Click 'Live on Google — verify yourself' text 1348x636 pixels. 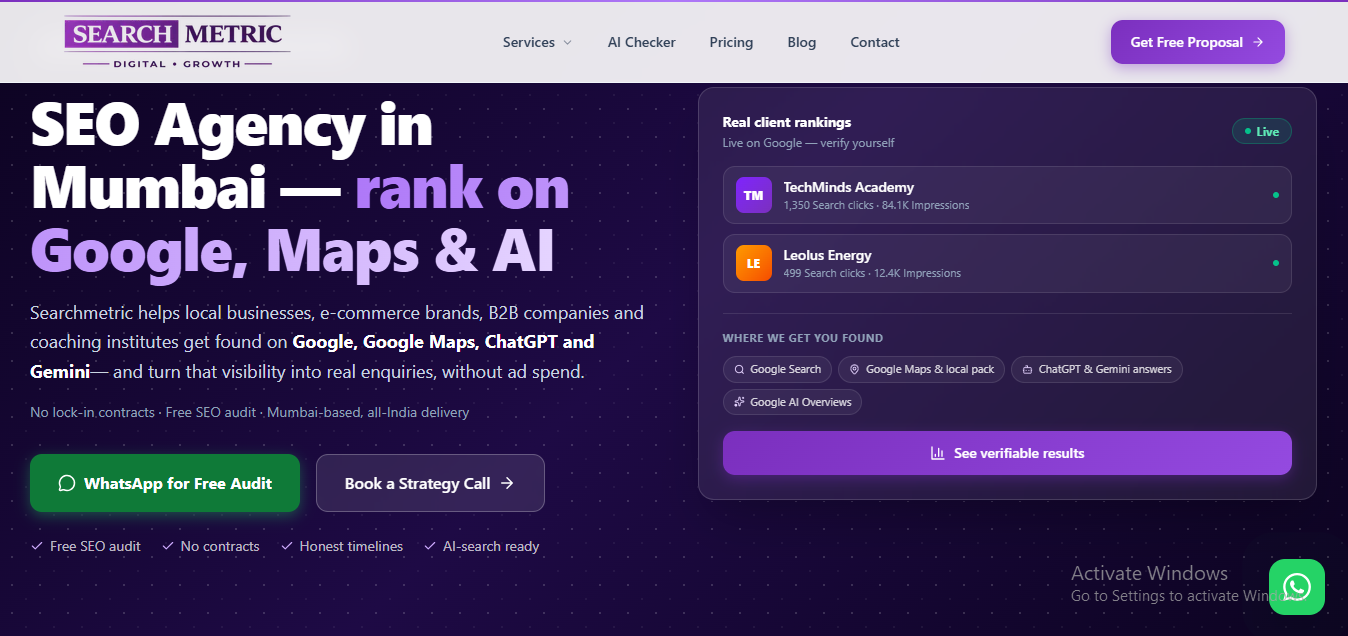(x=808, y=143)
